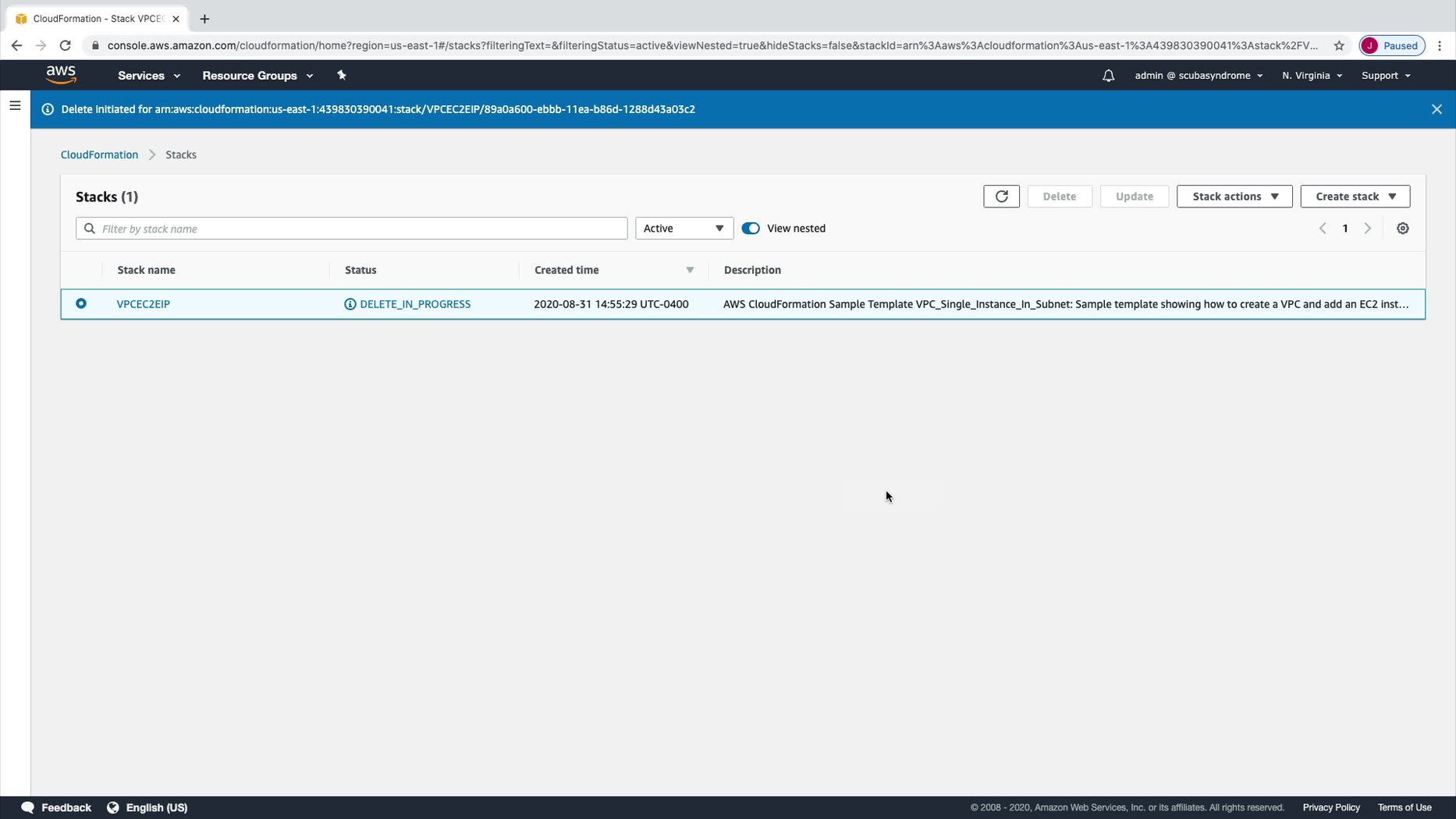Open the Terms of Use link
Screen dimensions: 1456x819
tap(1405, 807)
